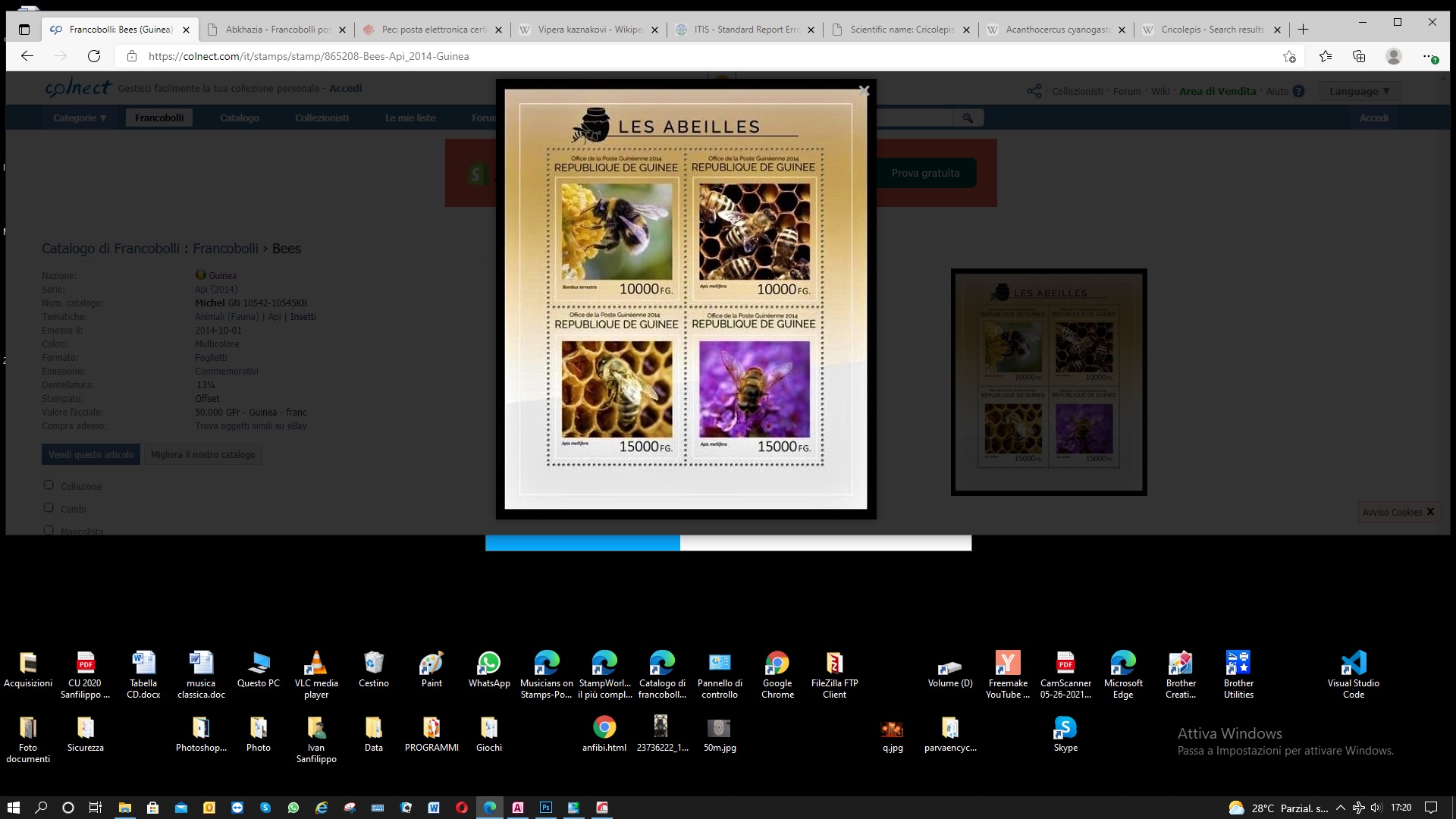Viewport: 1456px width, 819px height.
Task: Close the Francobolli: Bees (Guinea) tab
Action: [x=186, y=30]
